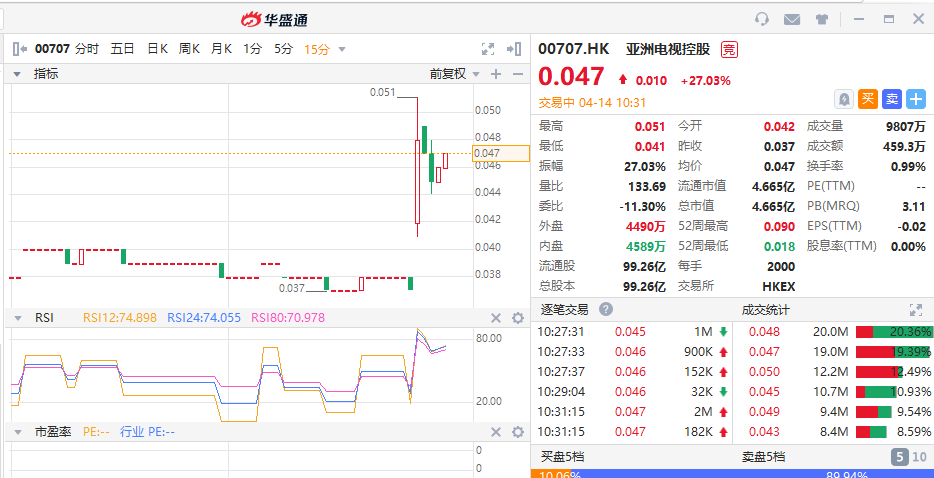Switch to 1分 chart tab

[x=252, y=49]
